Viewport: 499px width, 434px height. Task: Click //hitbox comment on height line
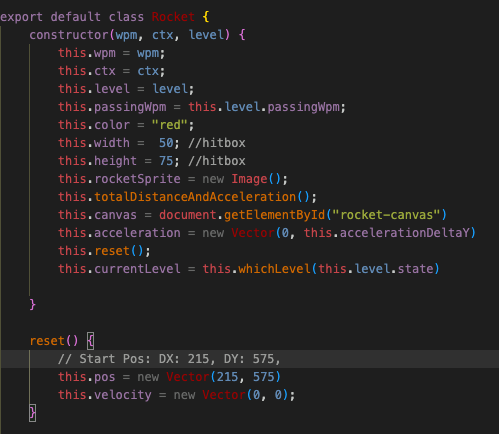[217, 161]
